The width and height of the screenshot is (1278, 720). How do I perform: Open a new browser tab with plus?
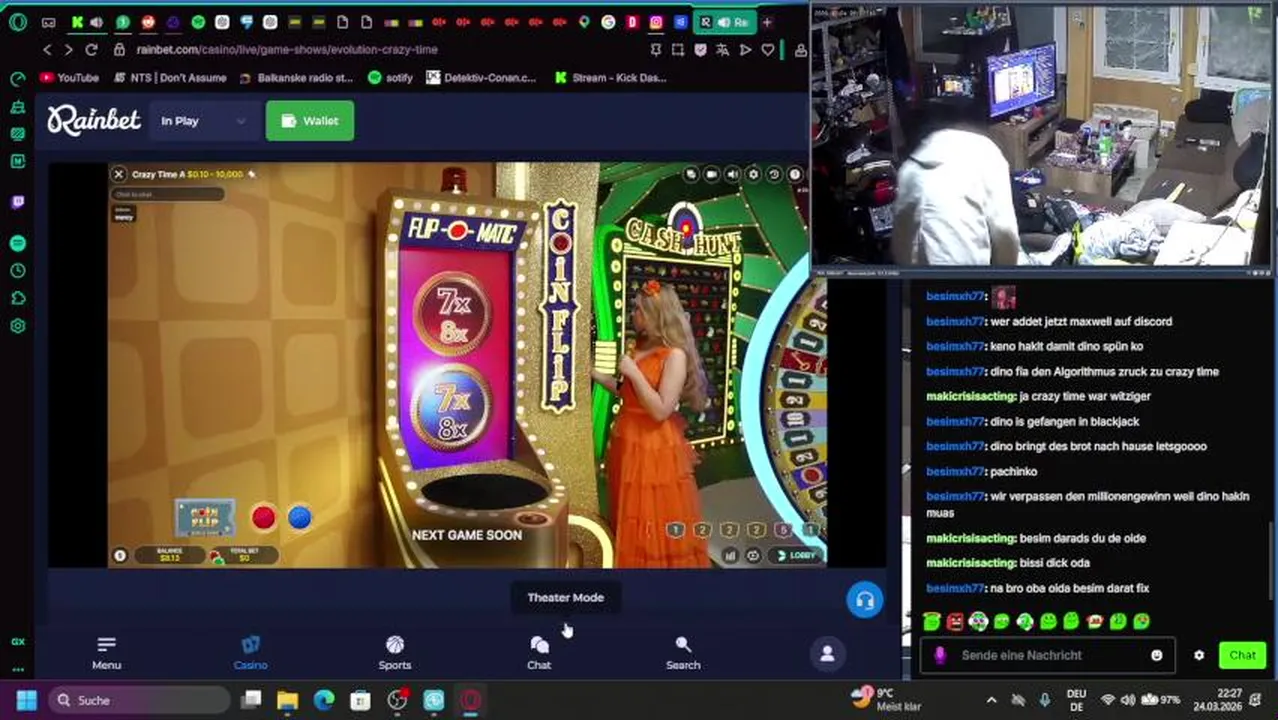pyautogui.click(x=767, y=21)
